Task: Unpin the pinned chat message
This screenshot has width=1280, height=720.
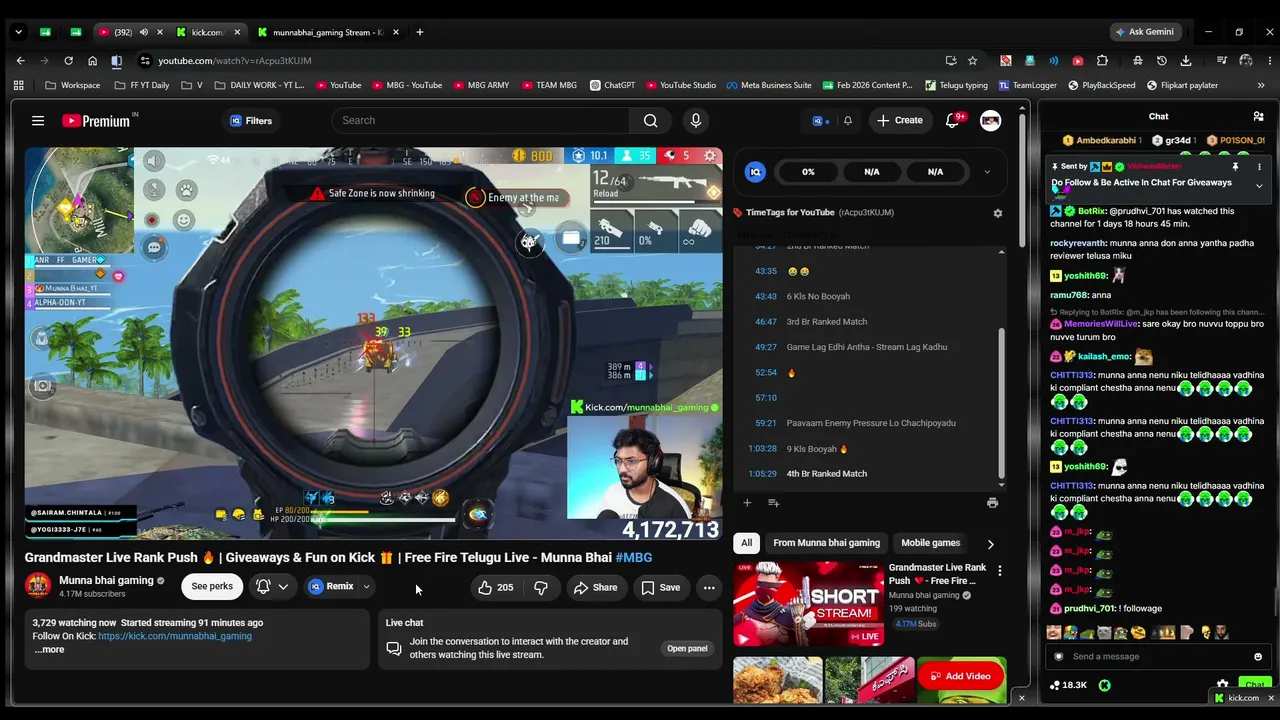Action: coord(1235,167)
